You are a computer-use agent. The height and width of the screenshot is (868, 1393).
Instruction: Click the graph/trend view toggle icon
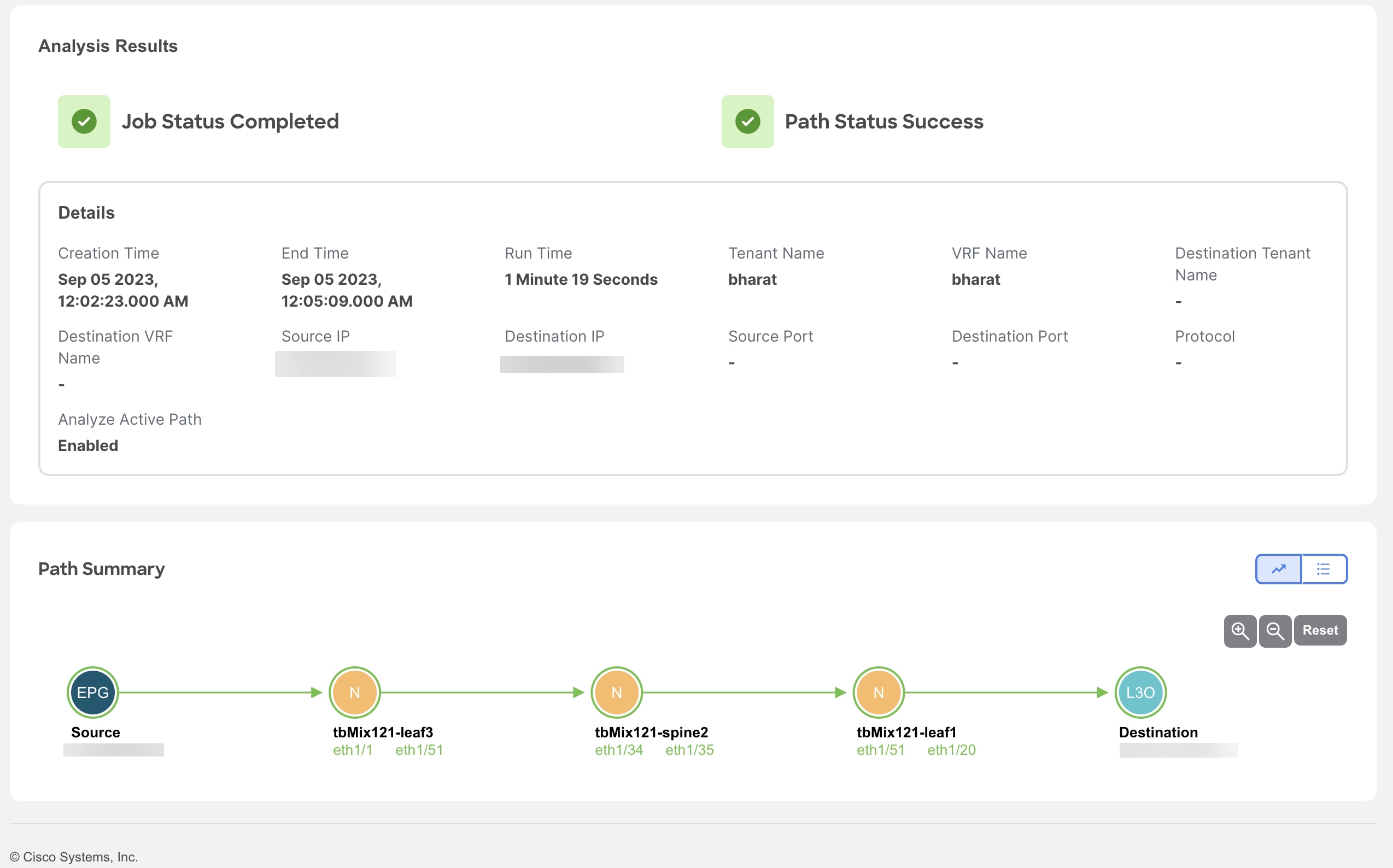coord(1279,568)
